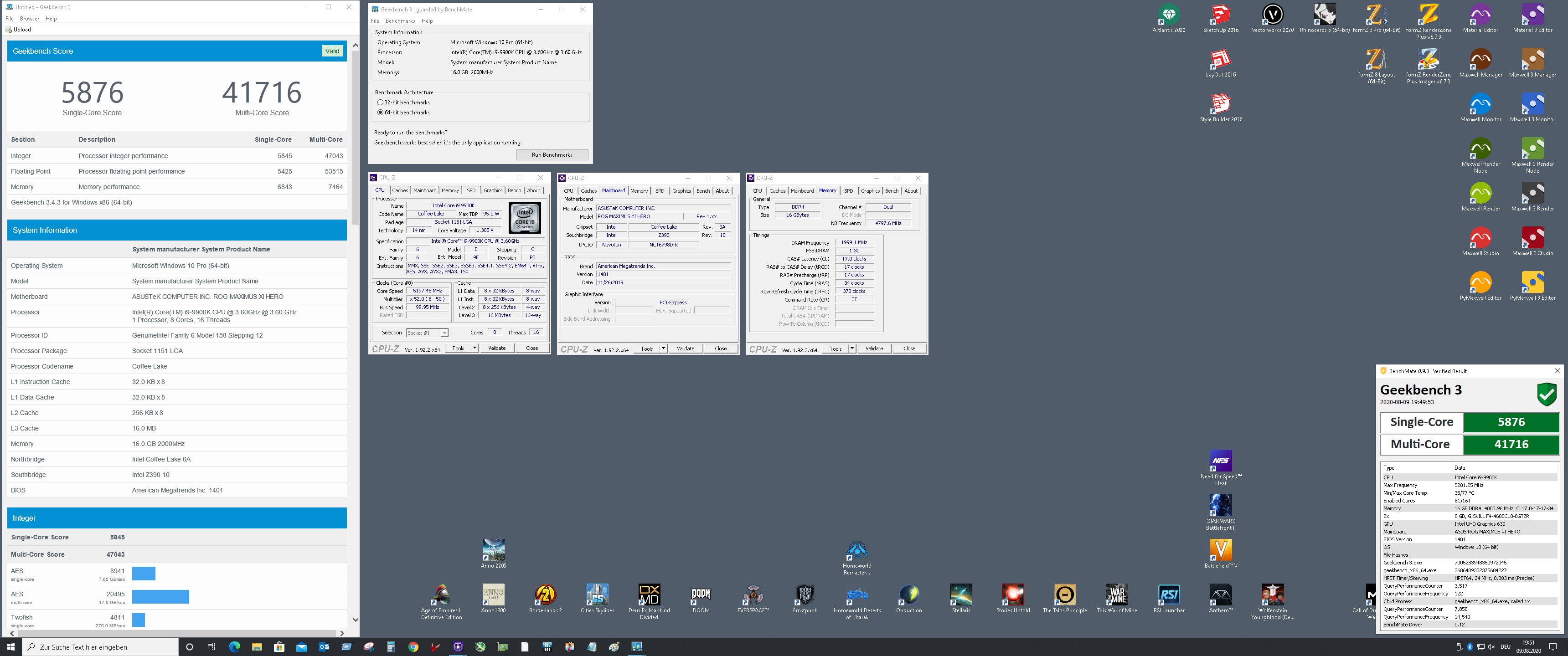The height and width of the screenshot is (656, 1568).
Task: Select the Maxwell Studio desktop icon
Action: coord(1480,241)
